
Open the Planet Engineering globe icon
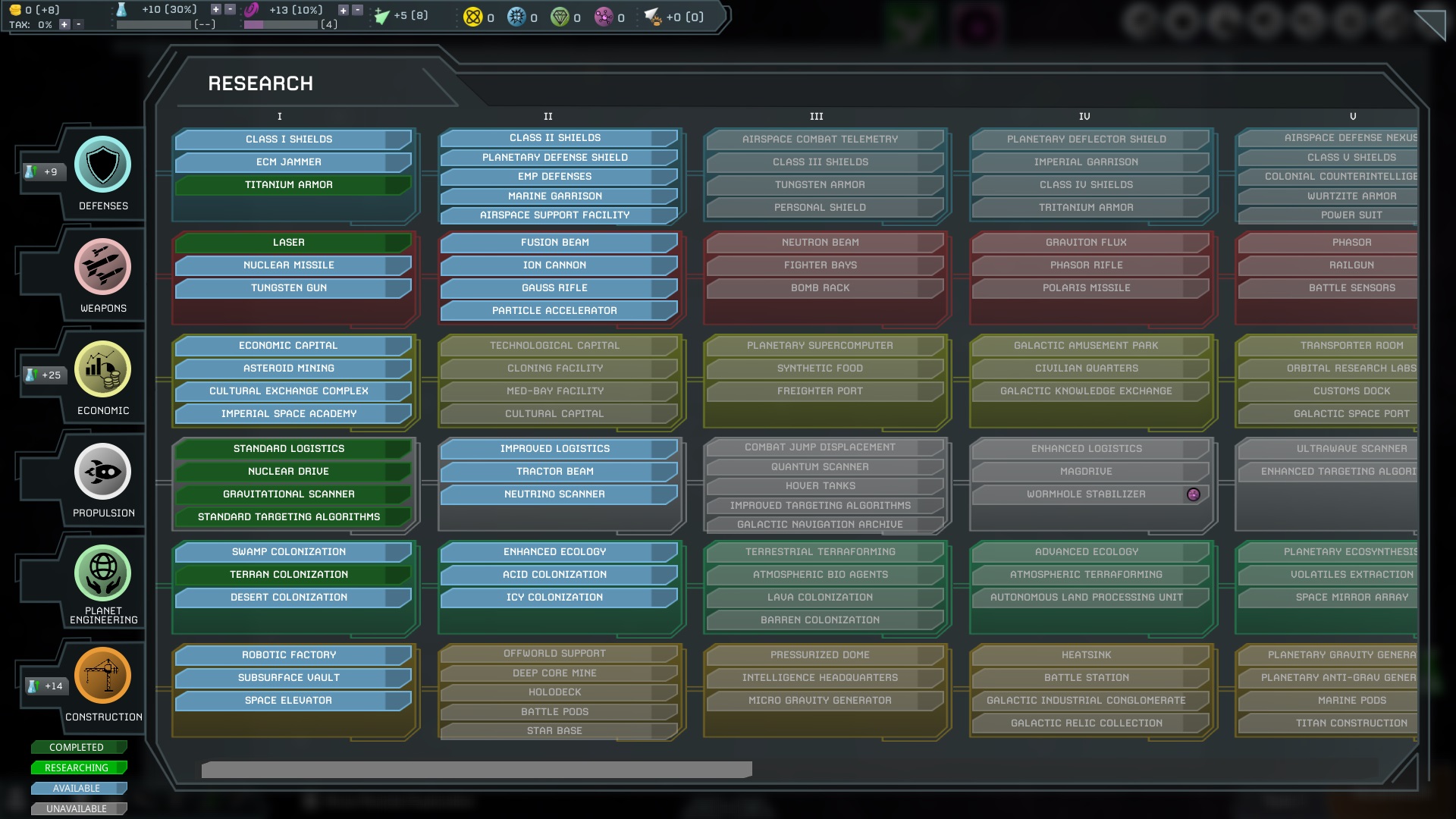103,573
